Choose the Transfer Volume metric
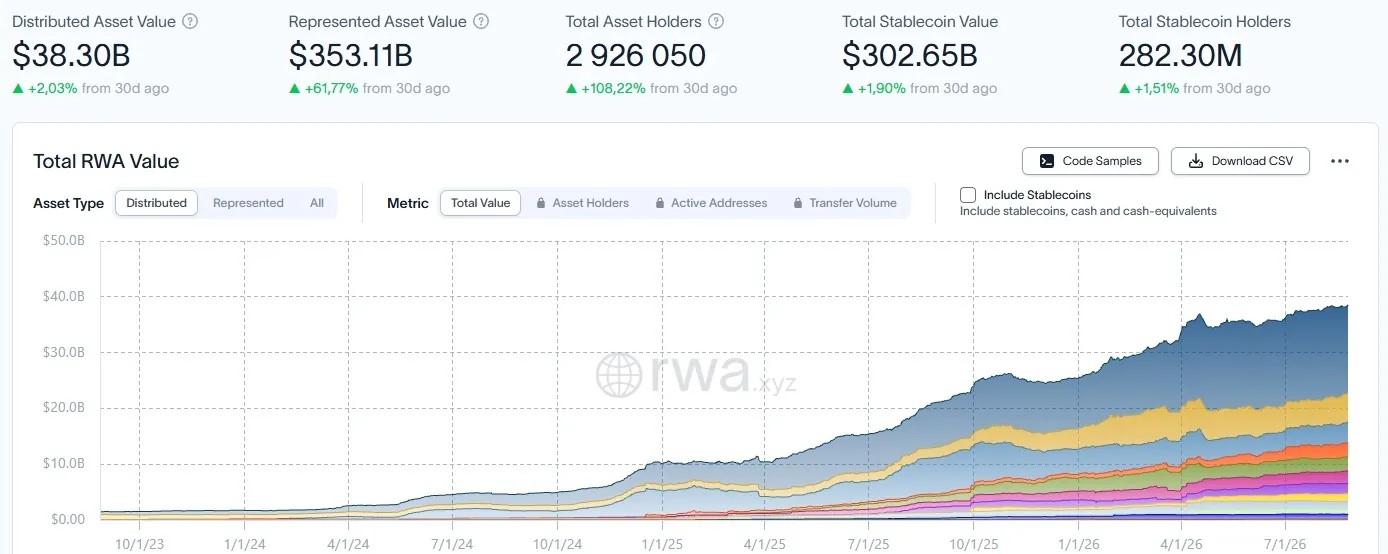 (x=844, y=203)
